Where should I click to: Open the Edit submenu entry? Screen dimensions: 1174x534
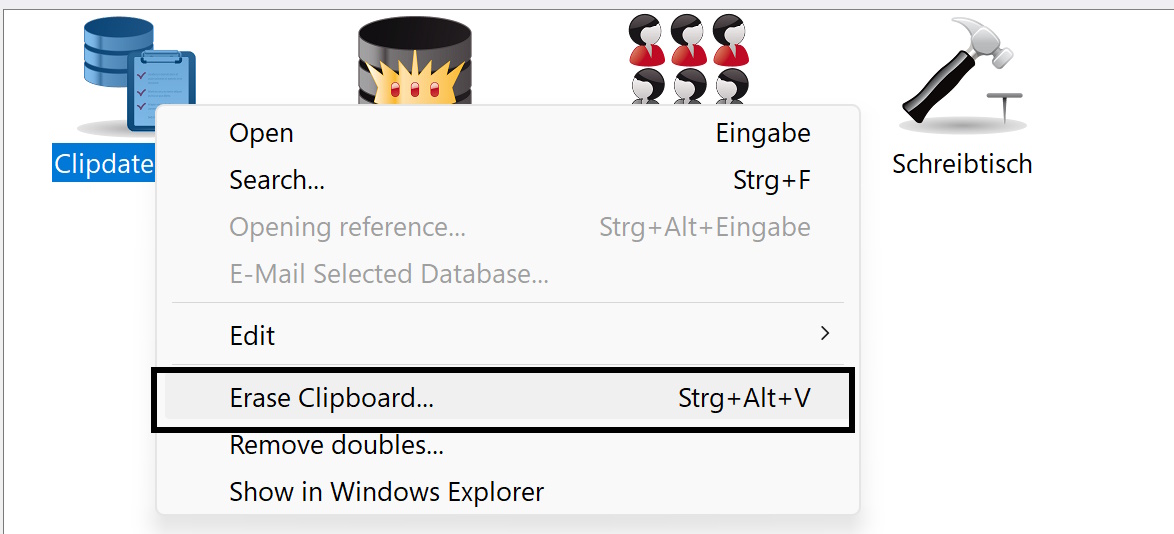coord(252,336)
